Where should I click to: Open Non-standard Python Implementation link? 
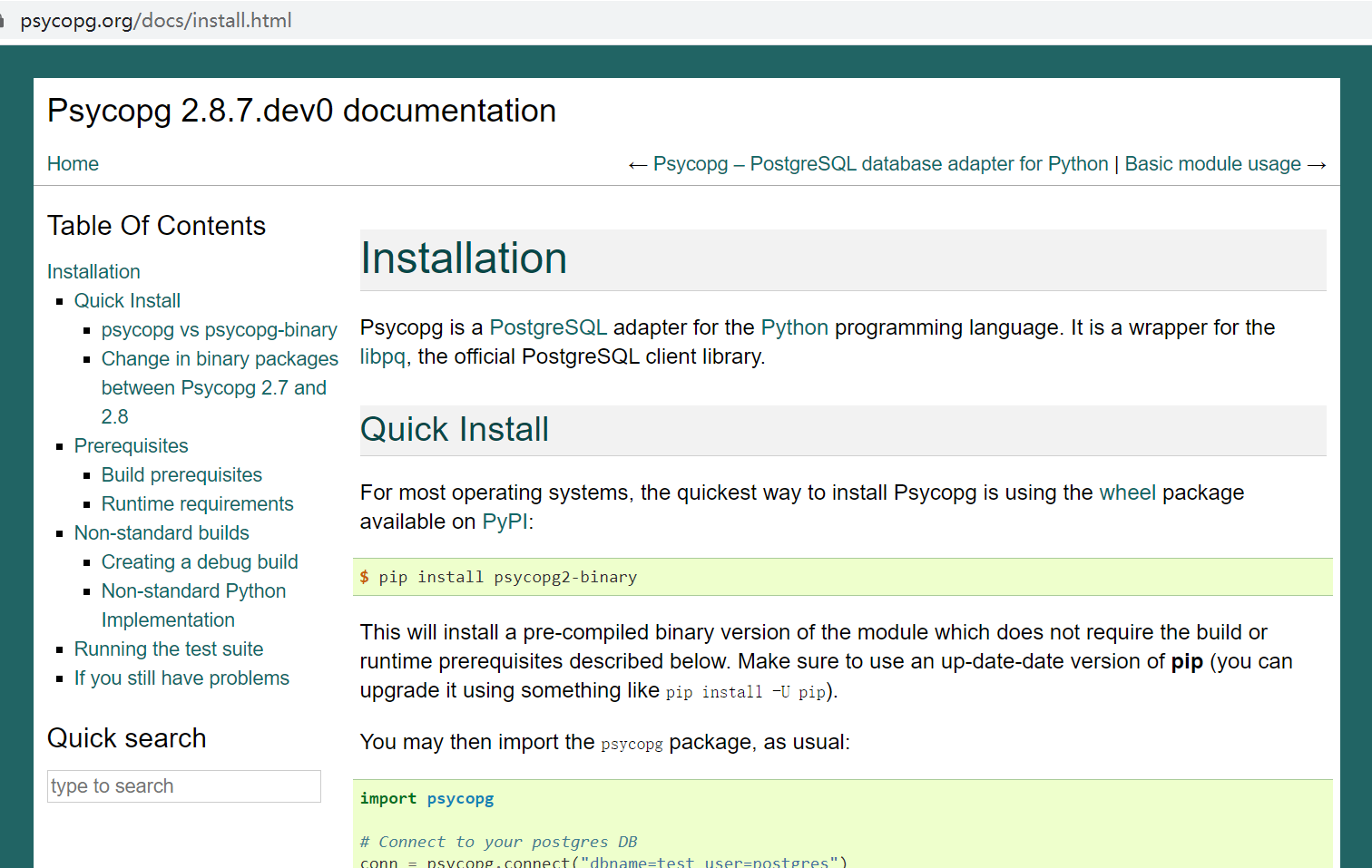click(x=193, y=605)
